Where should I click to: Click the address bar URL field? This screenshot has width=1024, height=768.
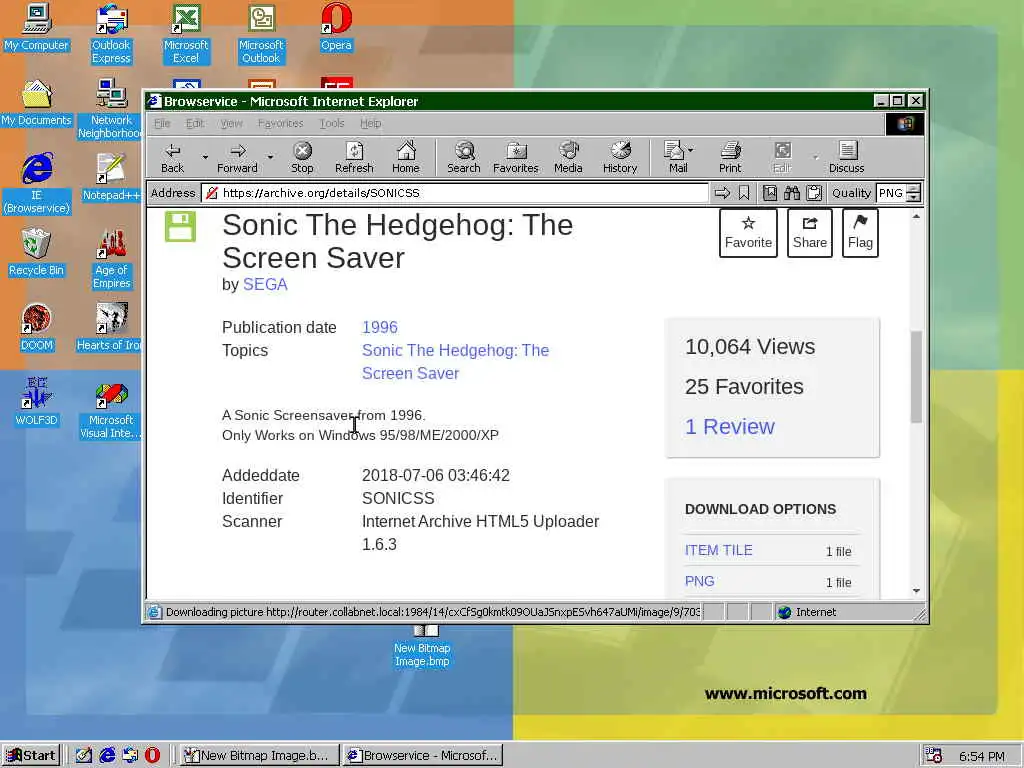[x=455, y=193]
